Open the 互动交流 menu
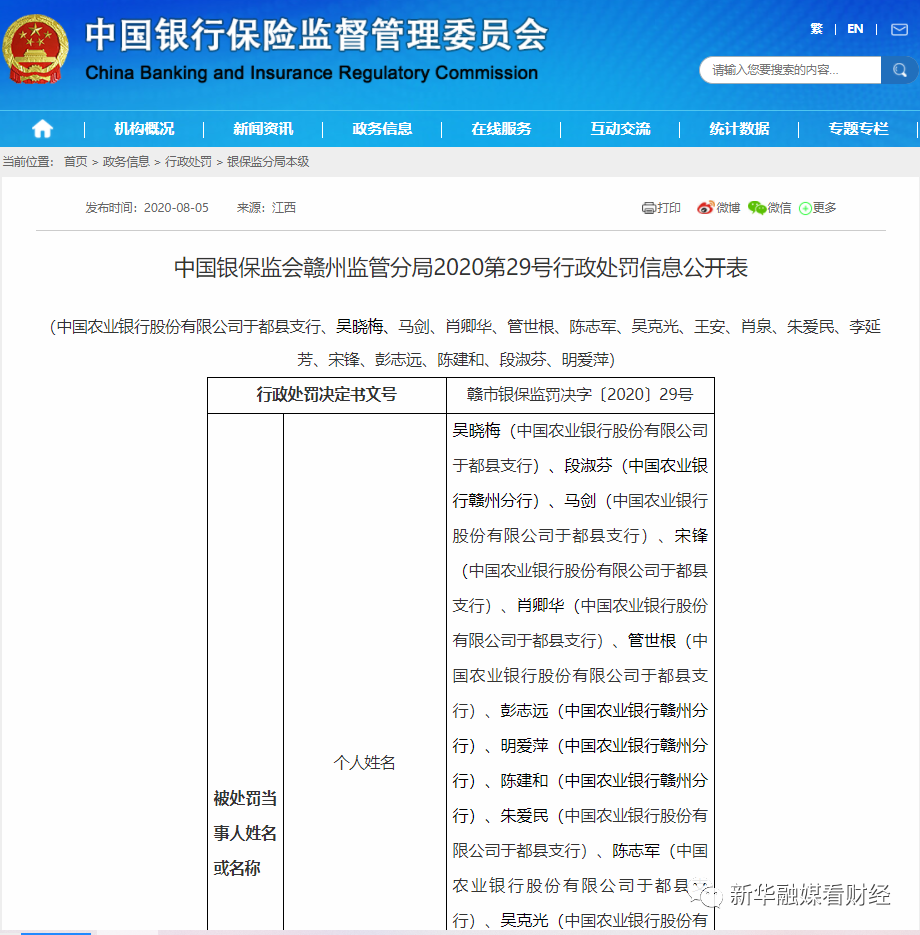This screenshot has width=920, height=935. tap(620, 129)
